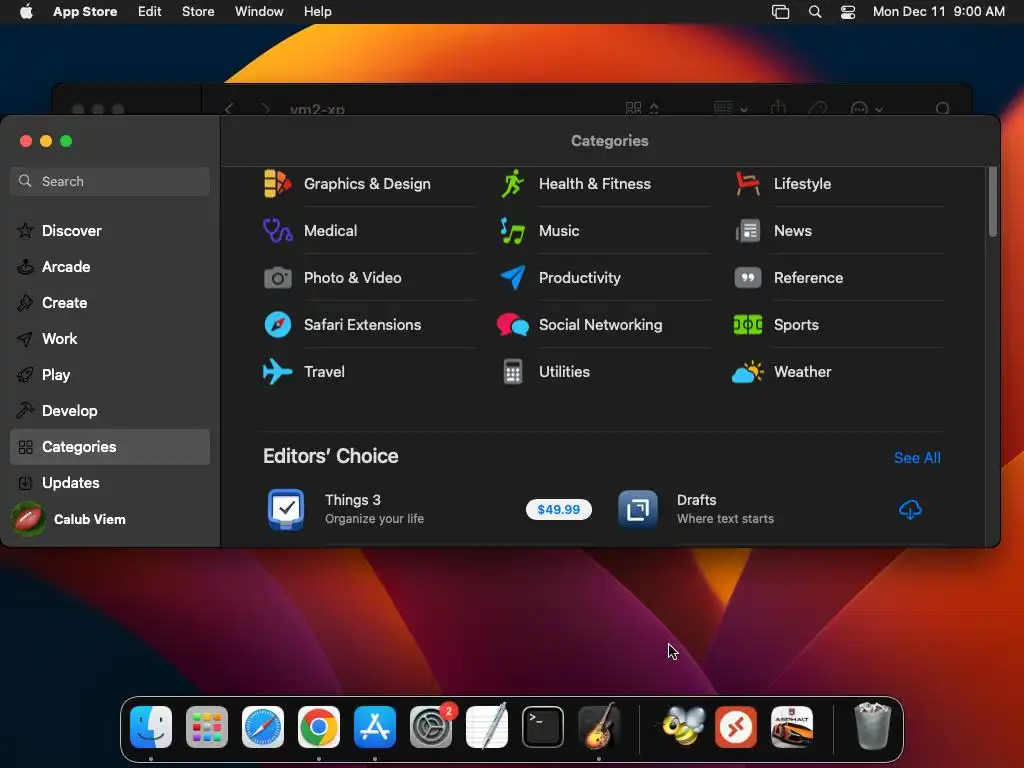Open Terminal from the Dock

tap(543, 727)
